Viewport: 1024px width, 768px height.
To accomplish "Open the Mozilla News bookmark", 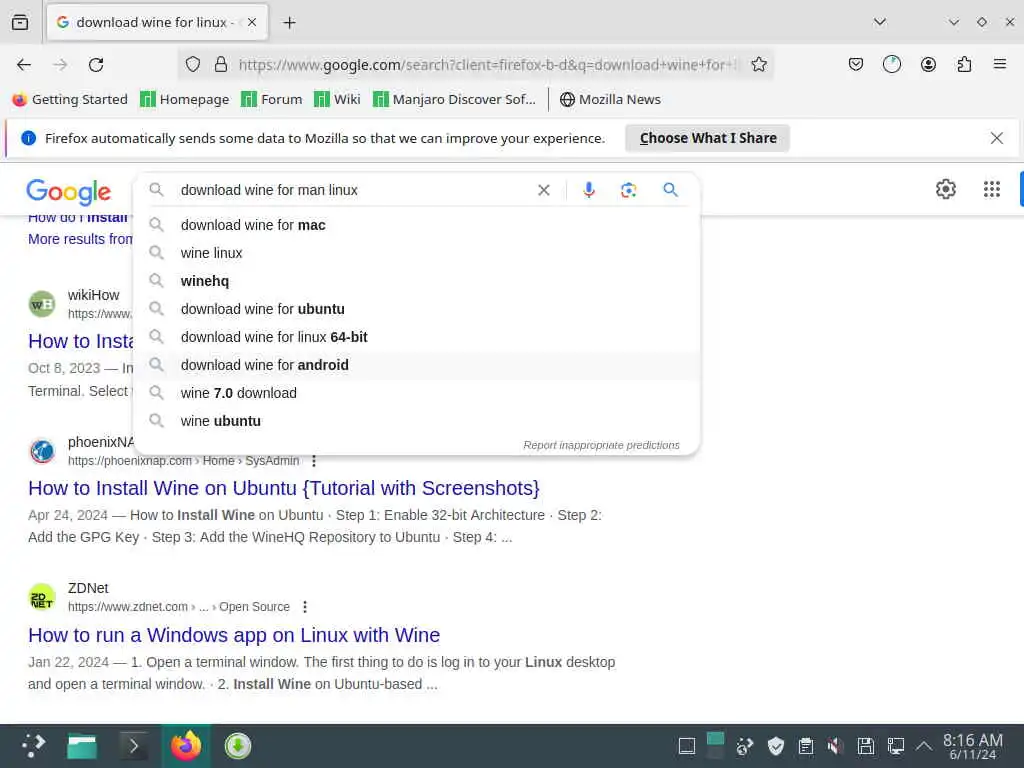I will coord(610,99).
